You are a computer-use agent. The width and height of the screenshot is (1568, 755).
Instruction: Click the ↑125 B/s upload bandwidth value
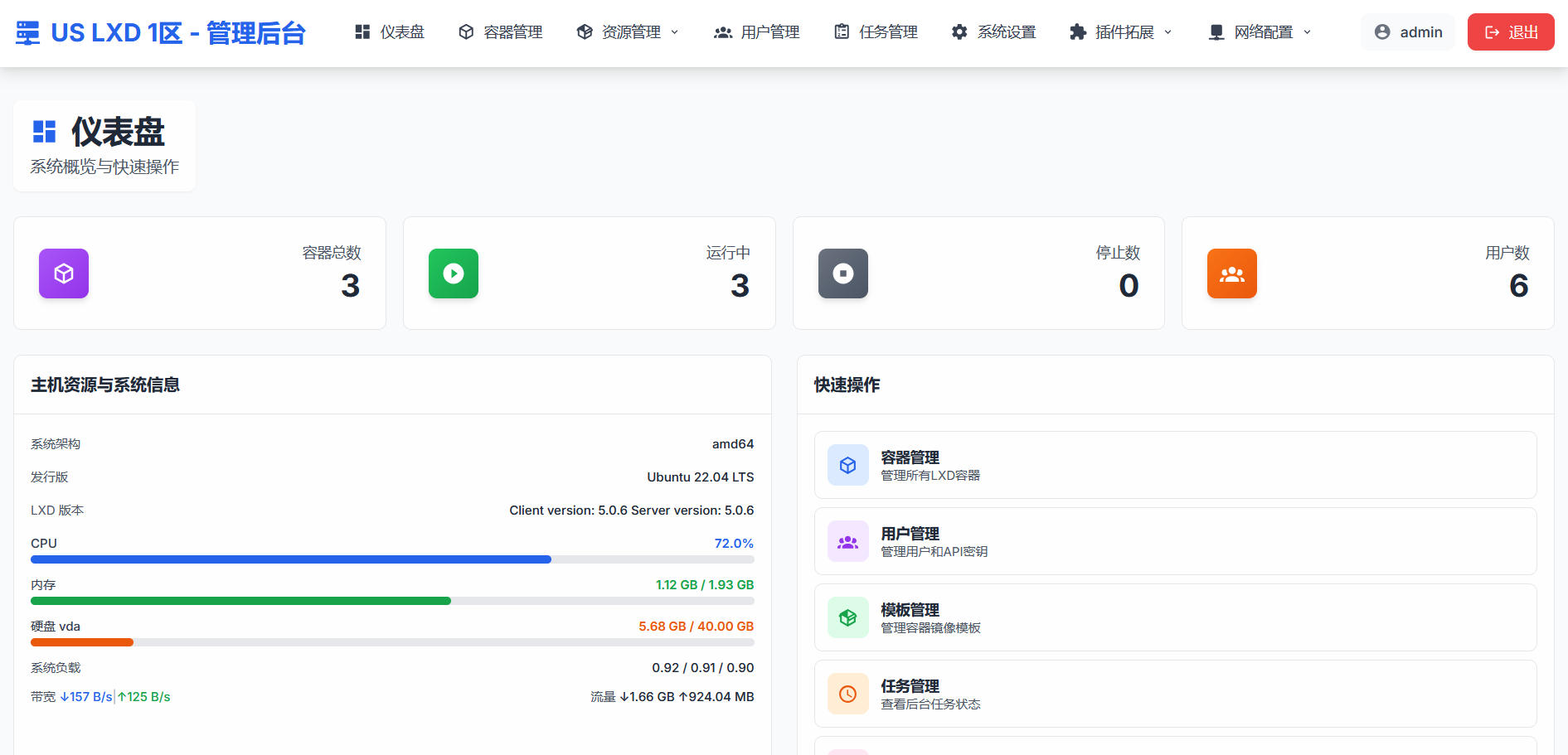[143, 697]
